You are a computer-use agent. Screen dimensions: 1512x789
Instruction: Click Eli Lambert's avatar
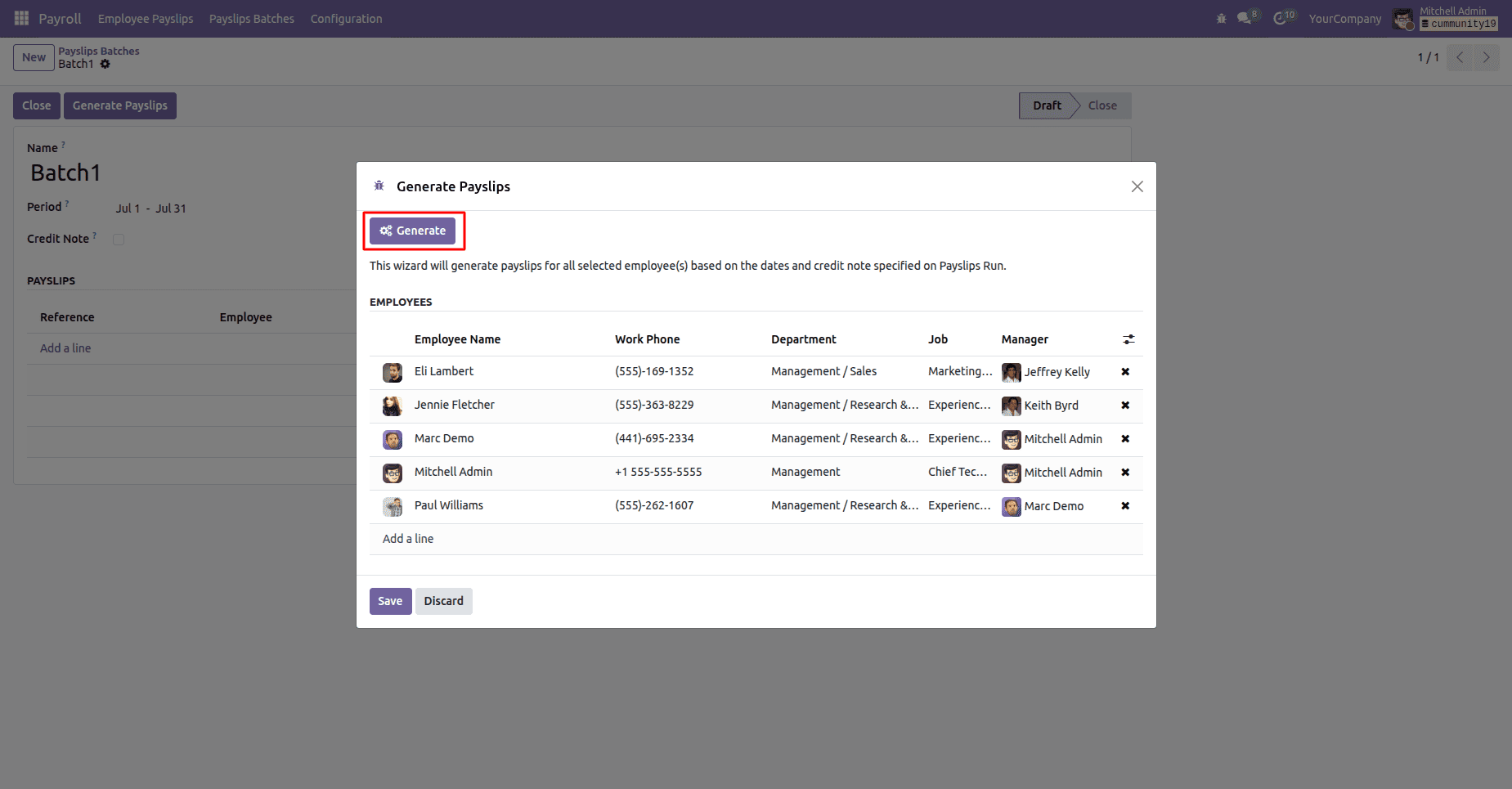[393, 373]
